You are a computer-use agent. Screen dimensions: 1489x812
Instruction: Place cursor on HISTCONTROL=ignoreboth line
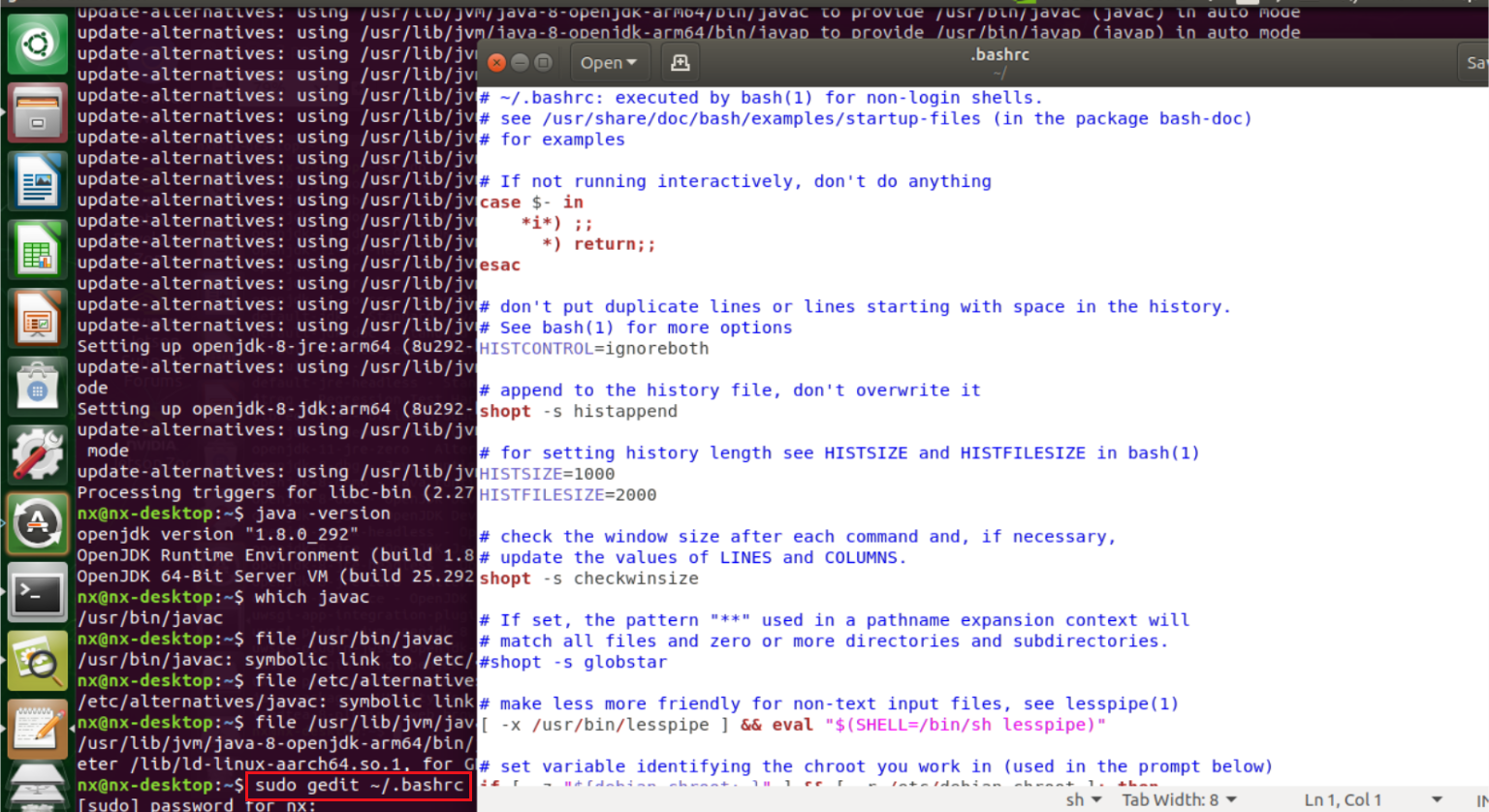pos(594,349)
